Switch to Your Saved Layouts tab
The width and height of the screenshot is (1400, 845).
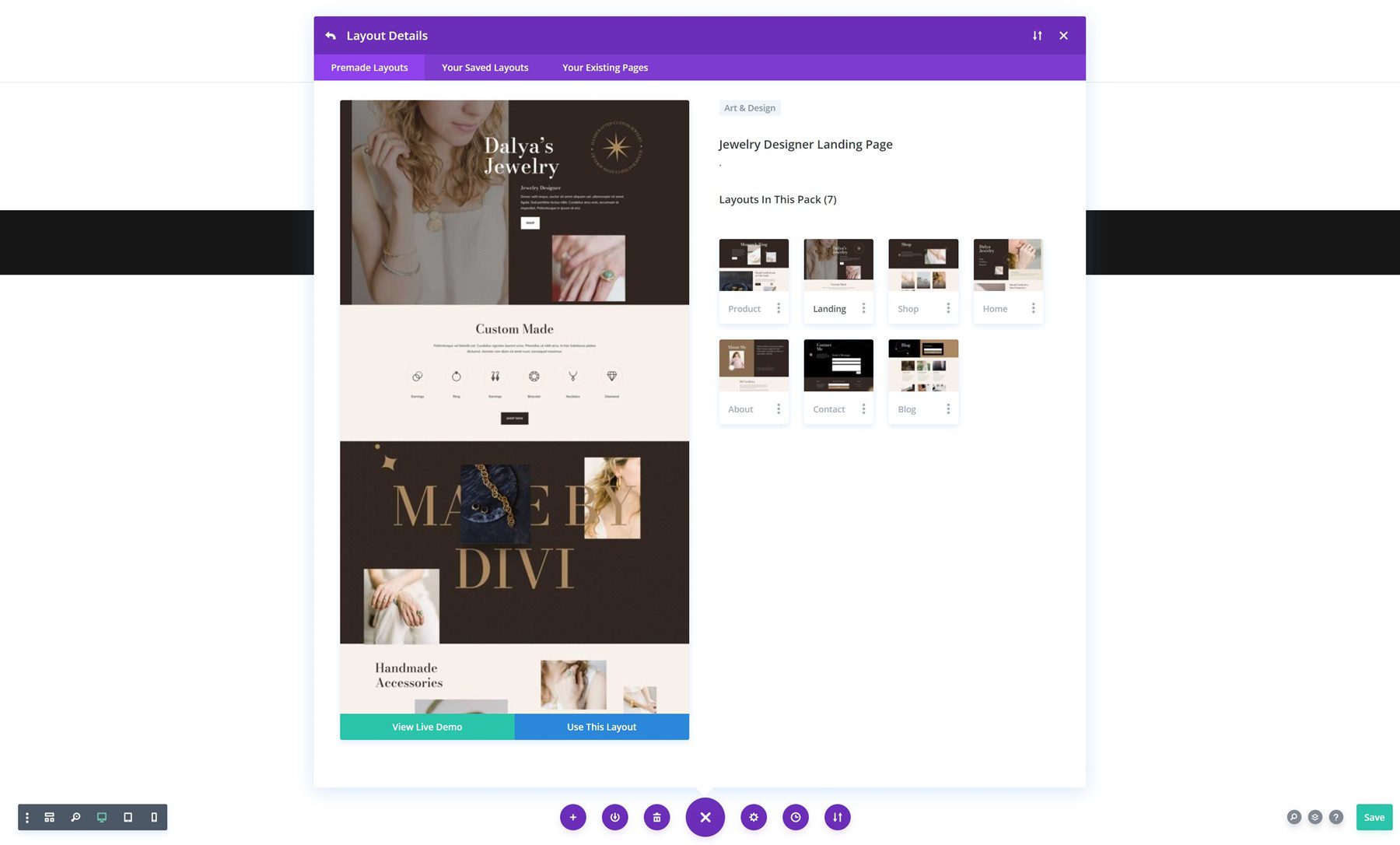coord(485,68)
